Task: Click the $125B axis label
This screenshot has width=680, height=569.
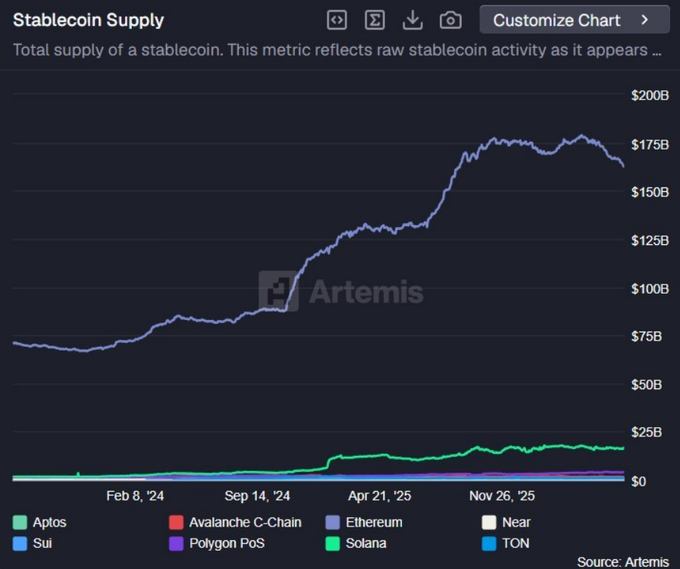Action: tap(650, 241)
